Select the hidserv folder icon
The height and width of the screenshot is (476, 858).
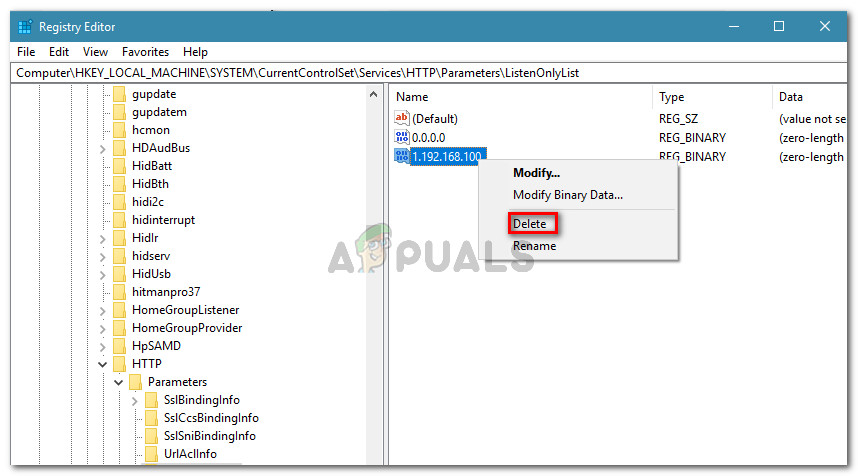tap(119, 256)
